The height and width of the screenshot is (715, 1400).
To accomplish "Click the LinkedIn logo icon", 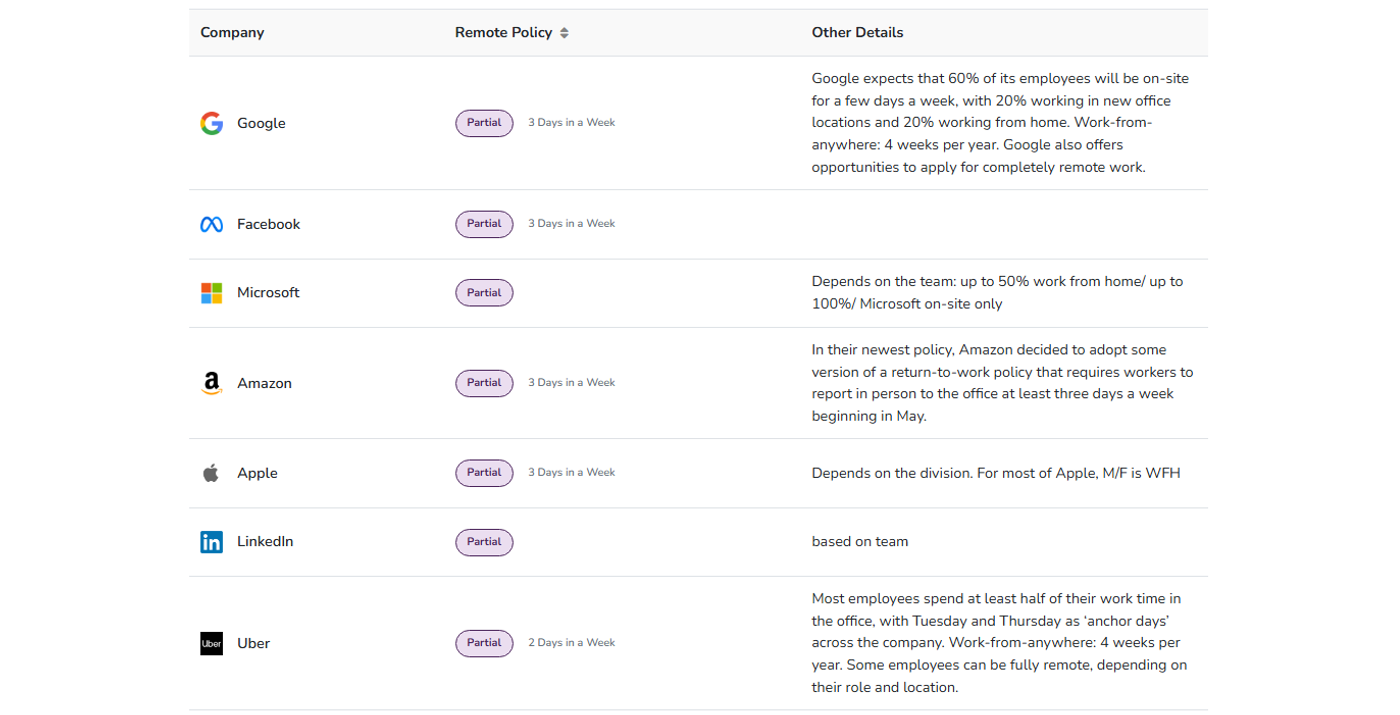I will (x=211, y=542).
